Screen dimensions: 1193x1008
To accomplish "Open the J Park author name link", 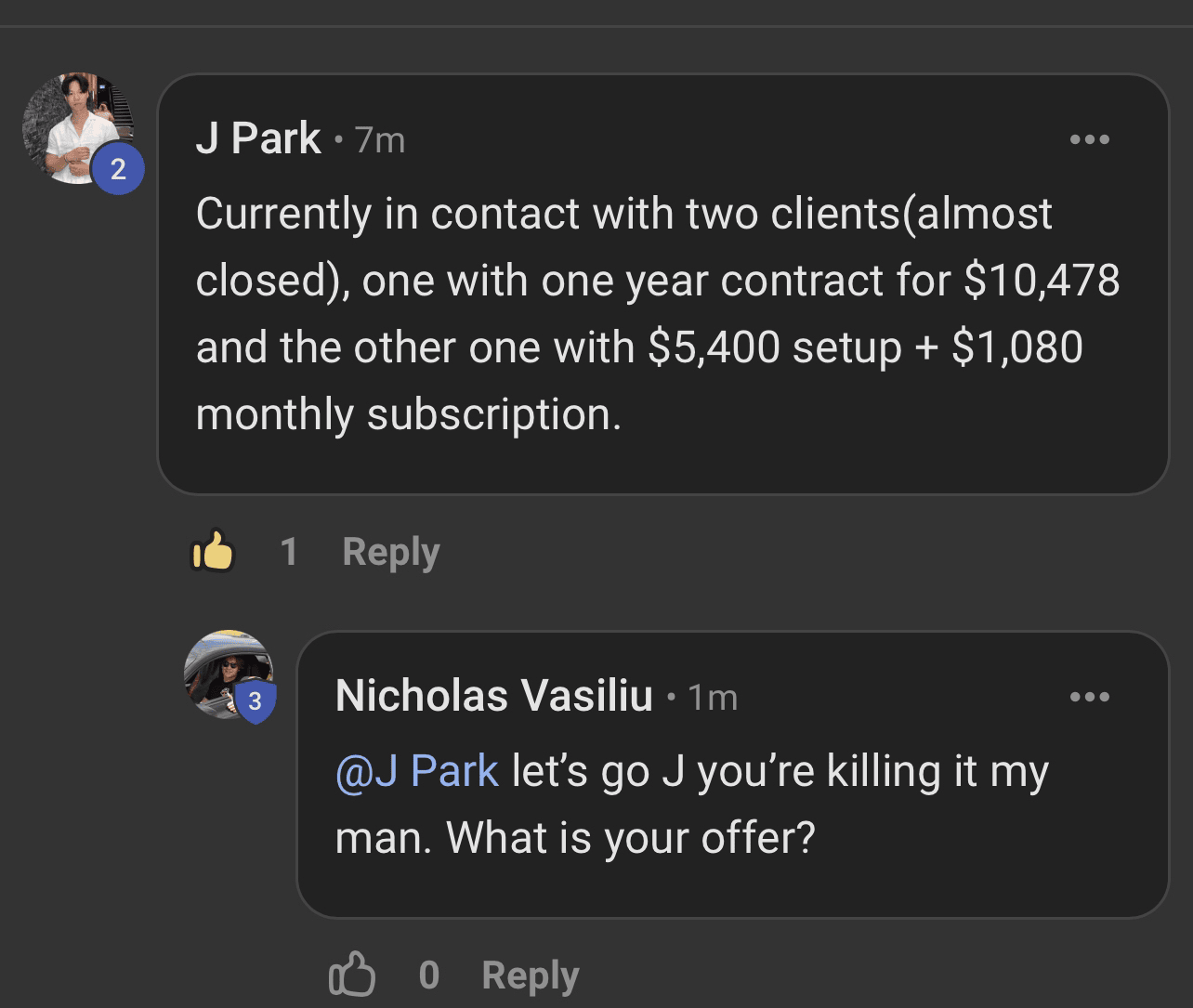I will [257, 139].
